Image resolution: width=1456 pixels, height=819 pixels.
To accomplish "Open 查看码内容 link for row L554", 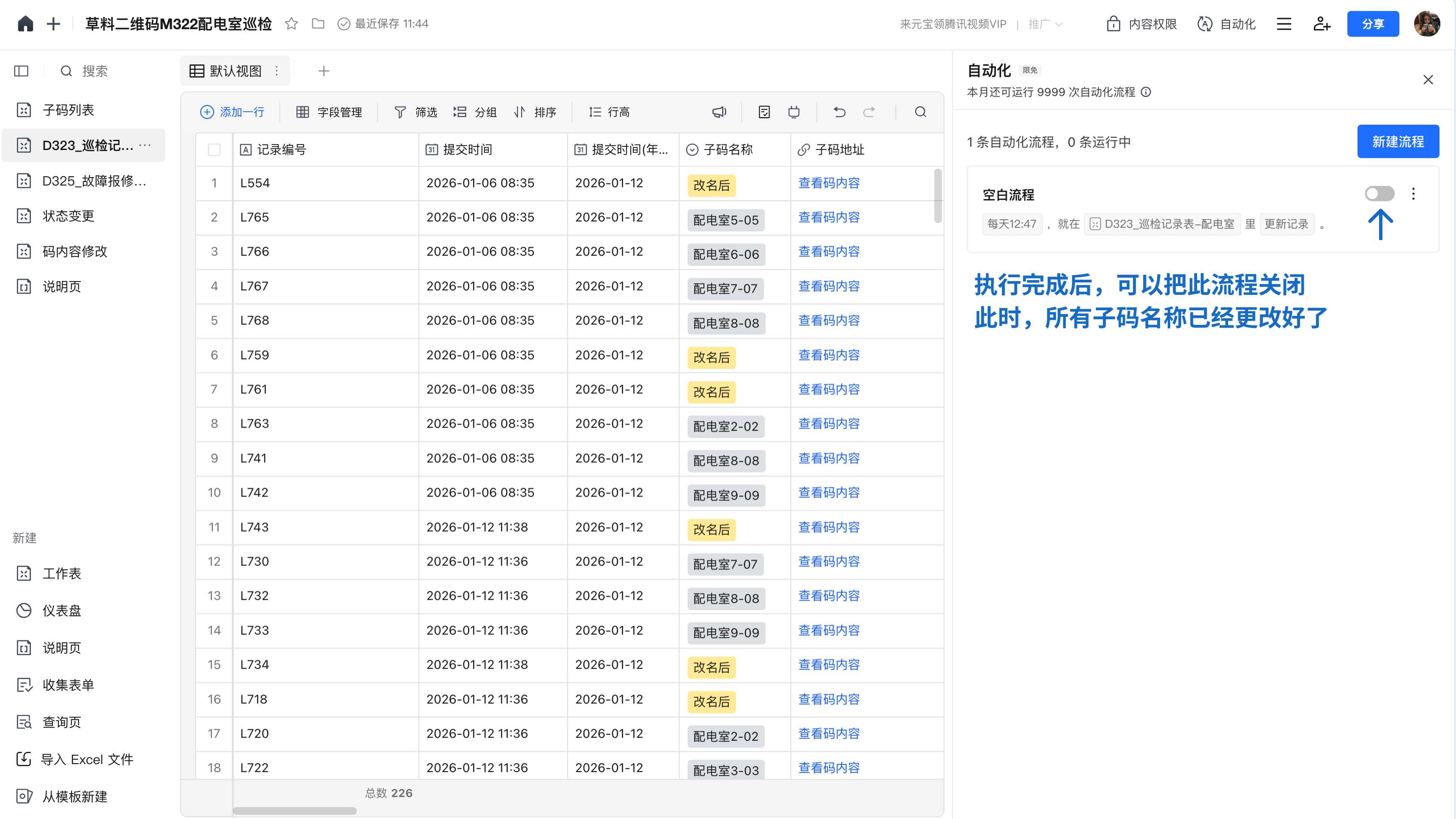I will click(x=829, y=183).
